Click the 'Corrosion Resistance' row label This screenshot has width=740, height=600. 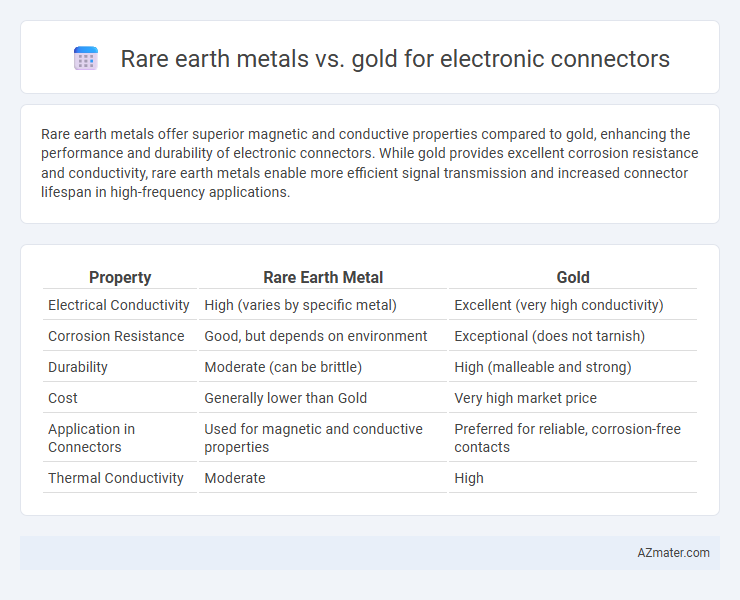pyautogui.click(x=116, y=336)
